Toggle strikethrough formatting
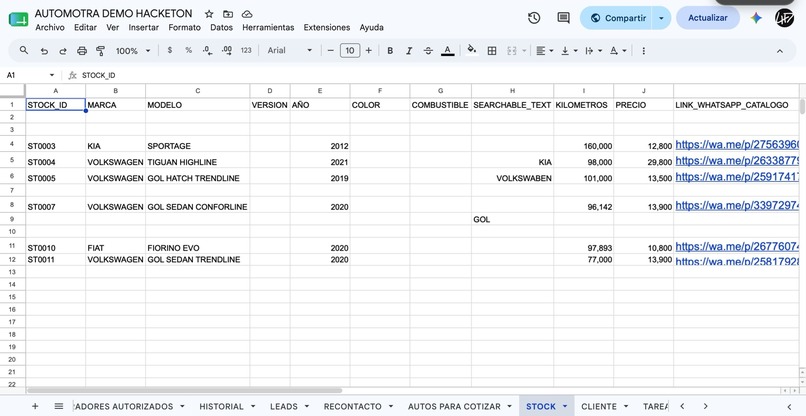The image size is (806, 416). tap(428, 50)
